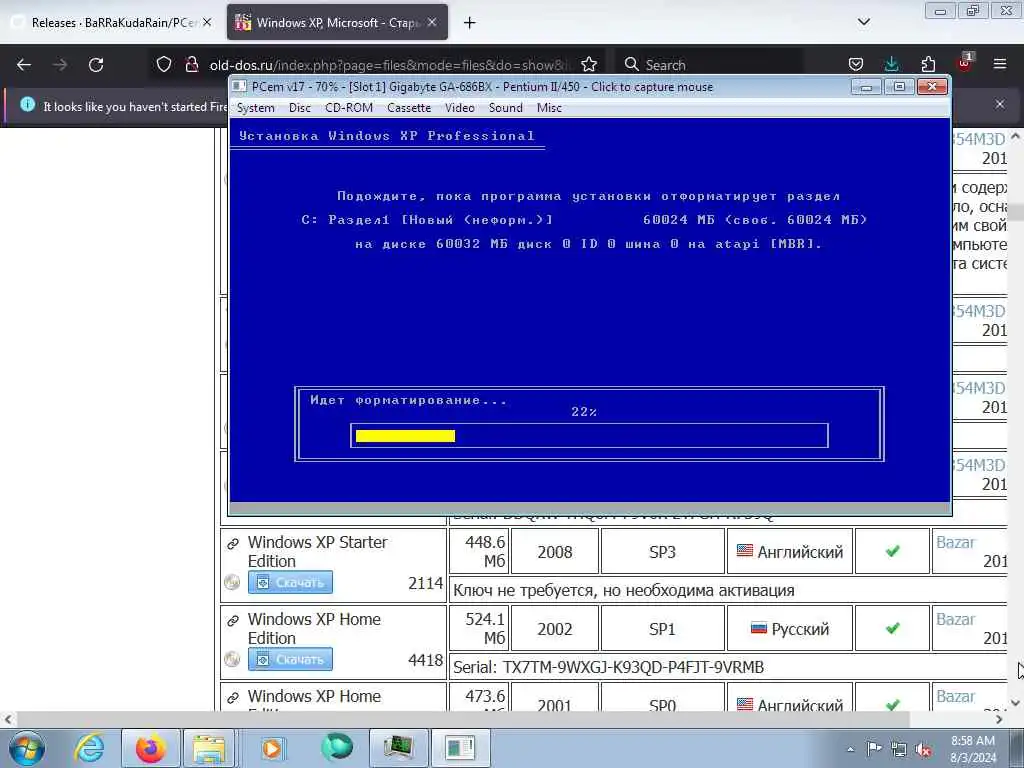Screen dimensions: 1024x768
Task: Show the Firefox downloads panel
Action: pos(891,64)
